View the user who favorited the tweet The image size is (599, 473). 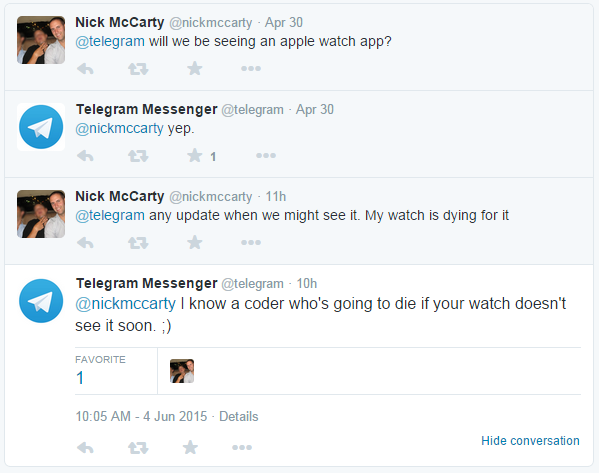coord(182,371)
